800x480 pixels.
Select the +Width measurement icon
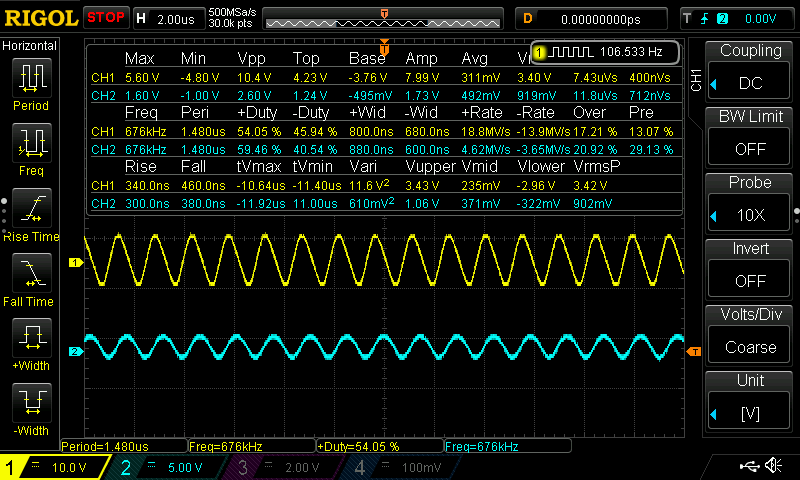[32, 338]
